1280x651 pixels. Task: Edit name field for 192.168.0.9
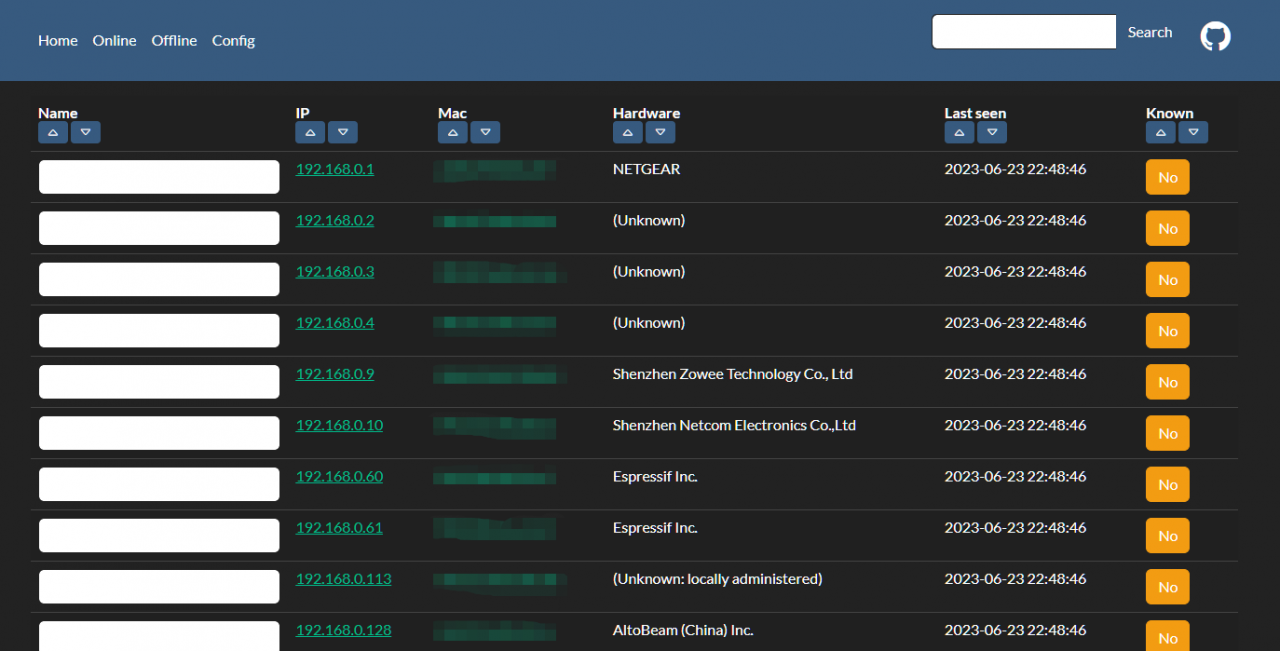(159, 382)
